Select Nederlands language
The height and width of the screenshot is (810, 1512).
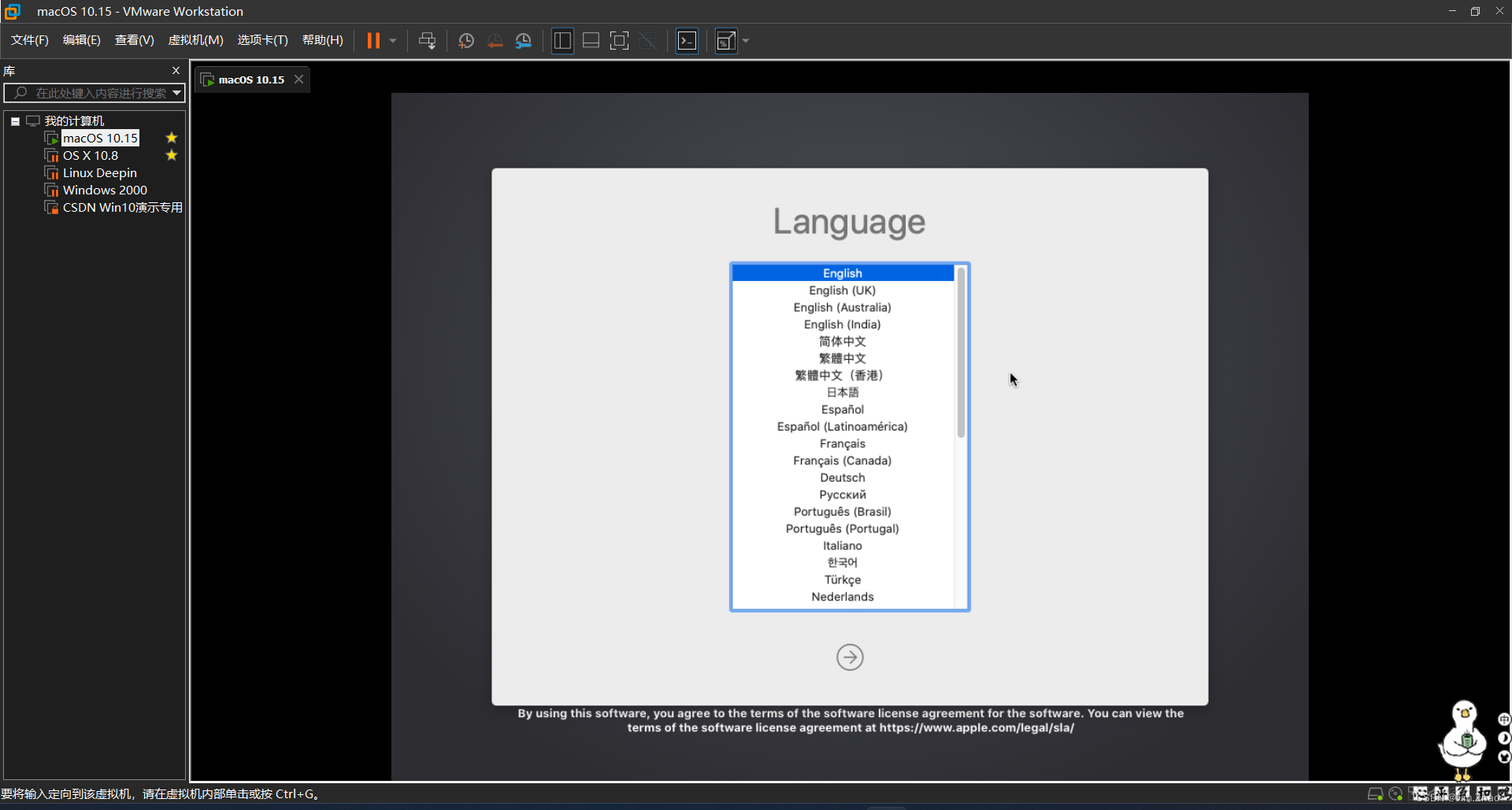(x=843, y=597)
